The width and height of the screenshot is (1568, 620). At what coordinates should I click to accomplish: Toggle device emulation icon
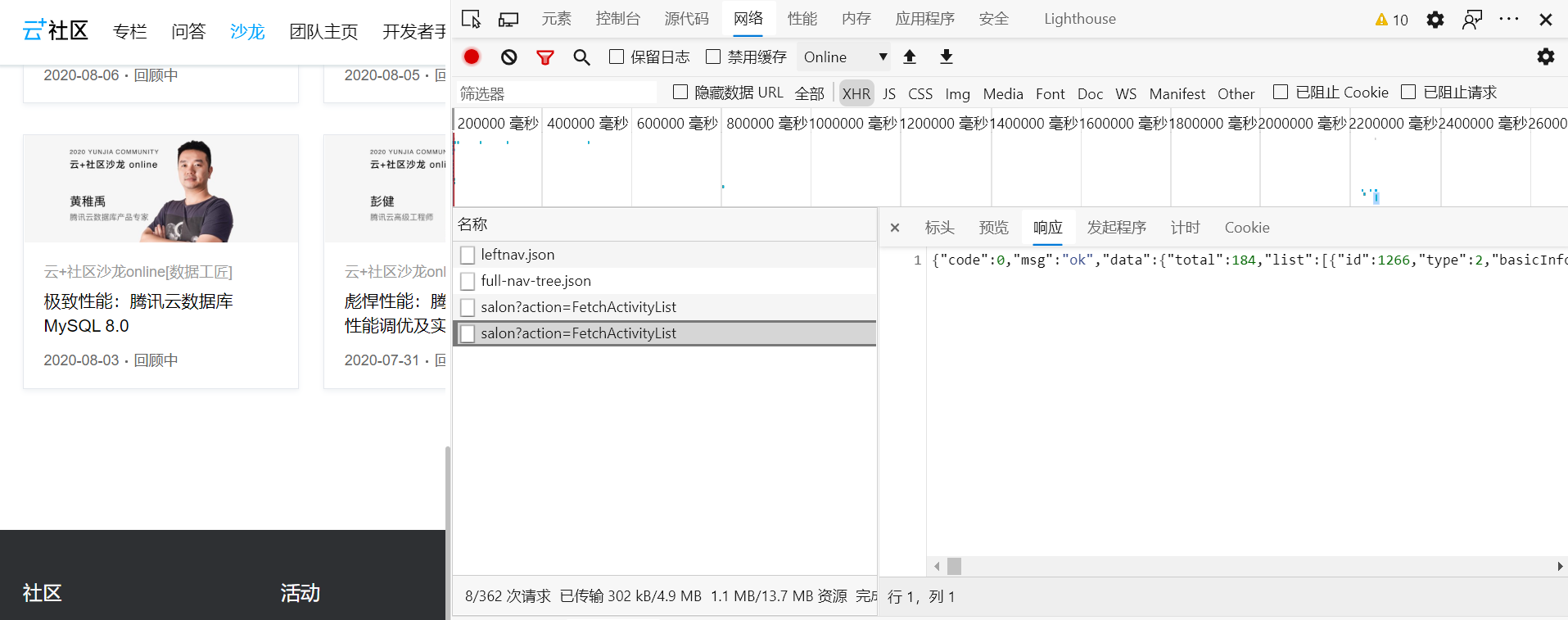click(508, 19)
